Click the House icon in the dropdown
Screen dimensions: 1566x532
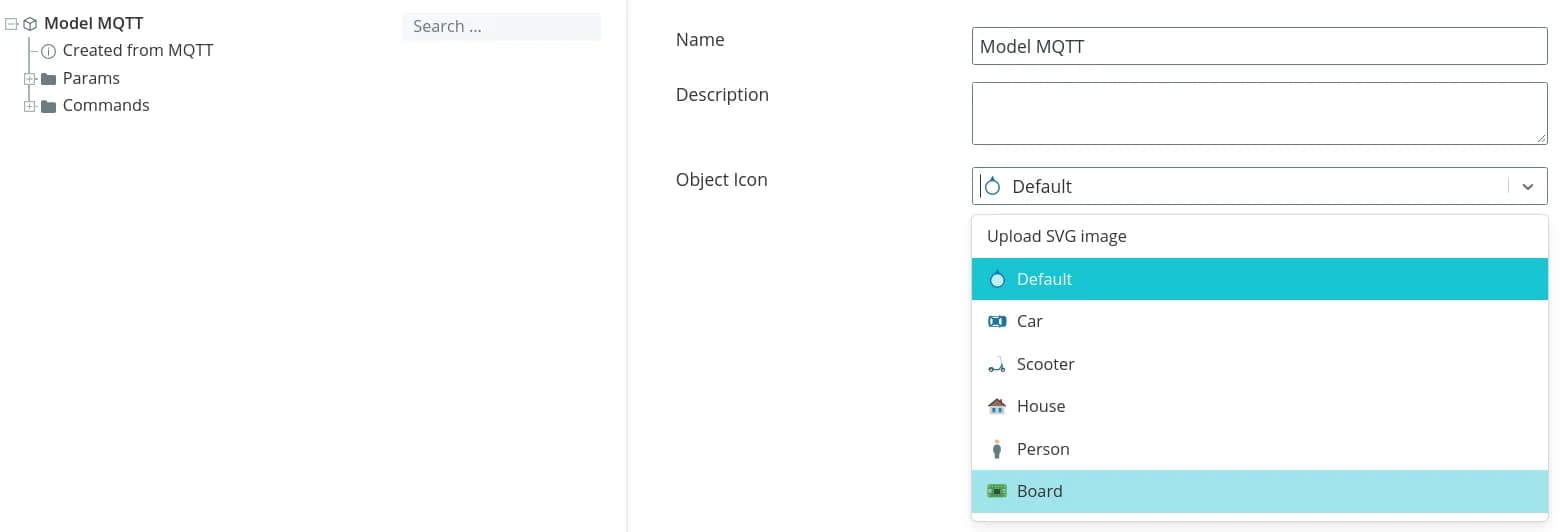point(996,406)
